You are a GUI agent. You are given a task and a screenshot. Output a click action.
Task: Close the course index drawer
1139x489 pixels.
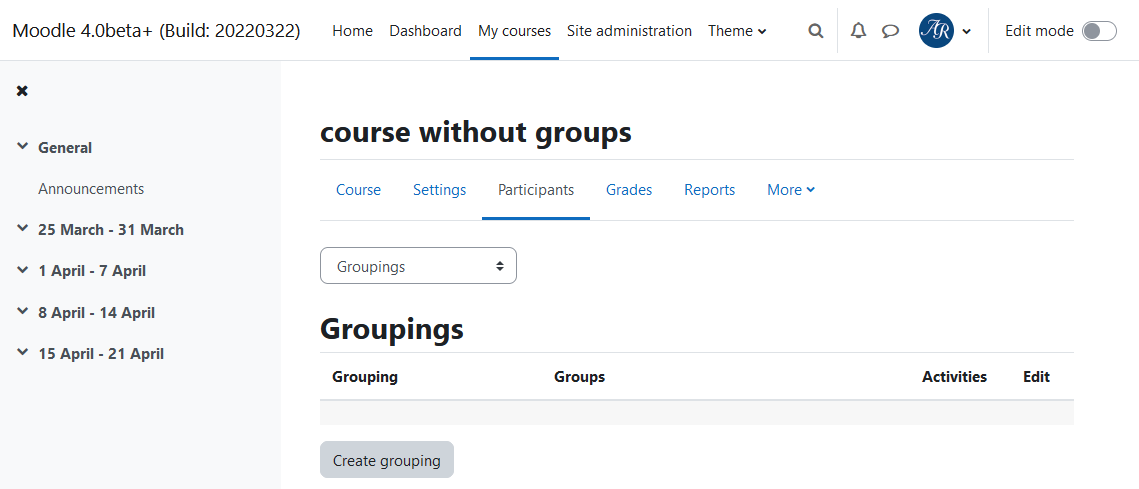coord(23,91)
